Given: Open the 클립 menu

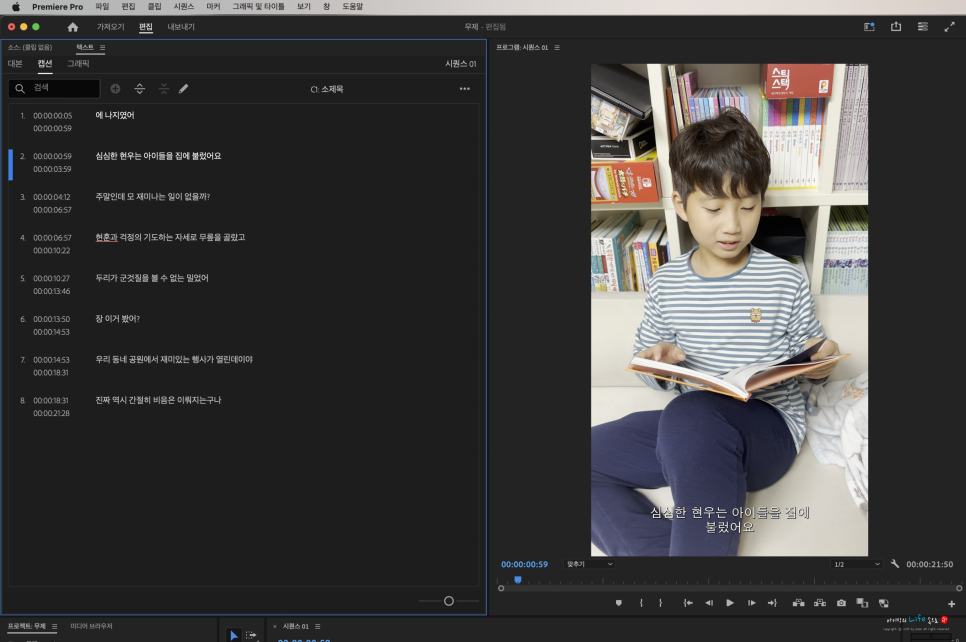Looking at the screenshot, I should (154, 7).
